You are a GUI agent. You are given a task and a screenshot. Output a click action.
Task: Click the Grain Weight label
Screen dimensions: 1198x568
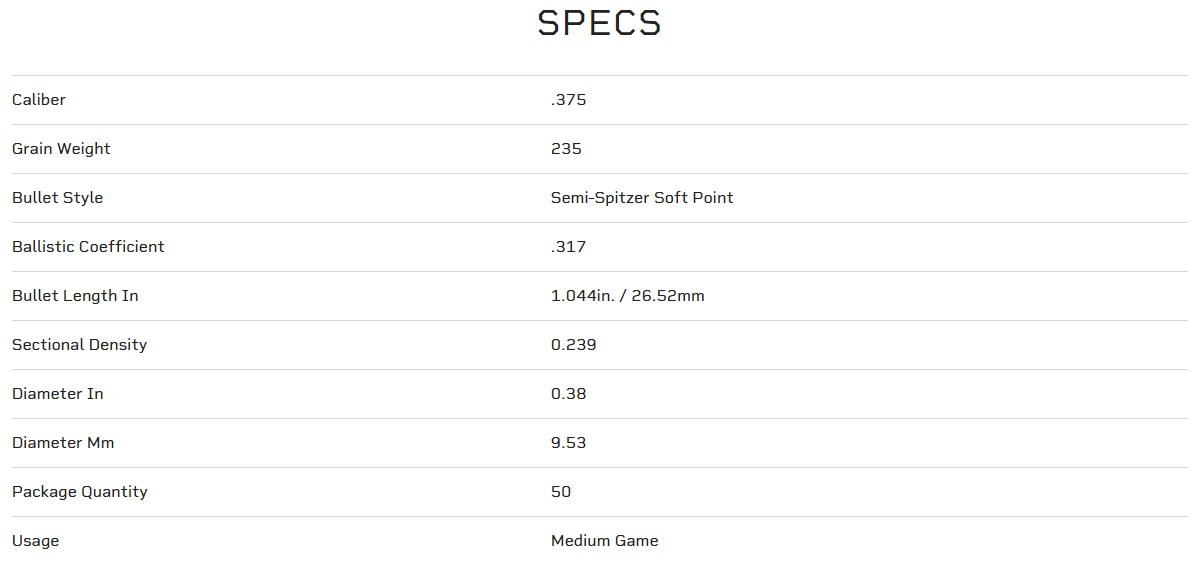(x=61, y=149)
